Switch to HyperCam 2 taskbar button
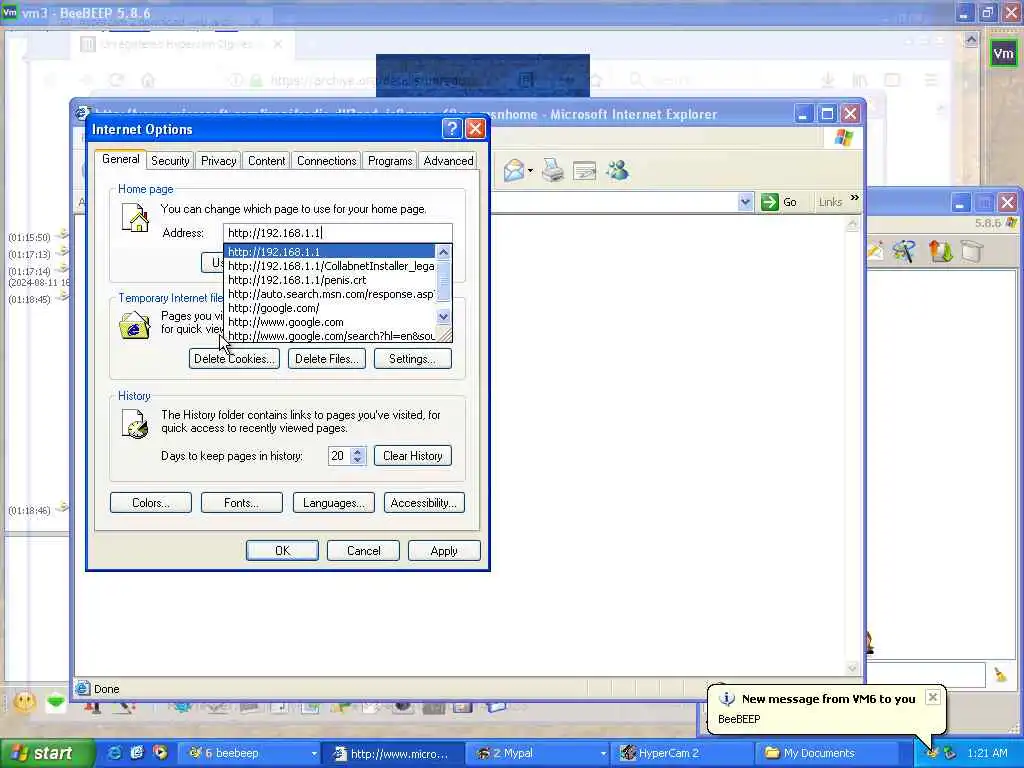1024x768 pixels. coord(682,753)
